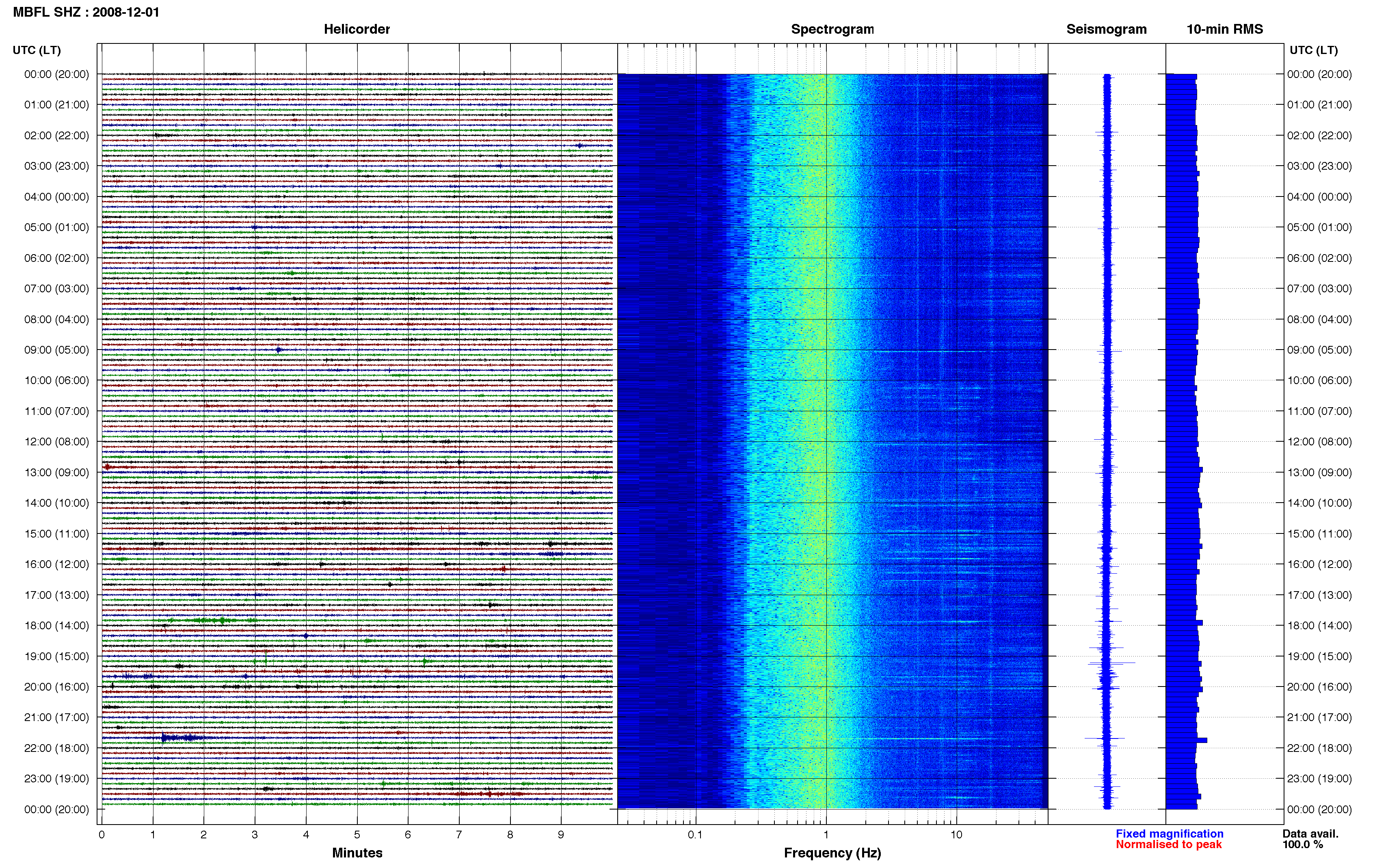The width and height of the screenshot is (1388, 868).
Task: Click left time label 09:00 (05:00)
Action: pos(56,350)
